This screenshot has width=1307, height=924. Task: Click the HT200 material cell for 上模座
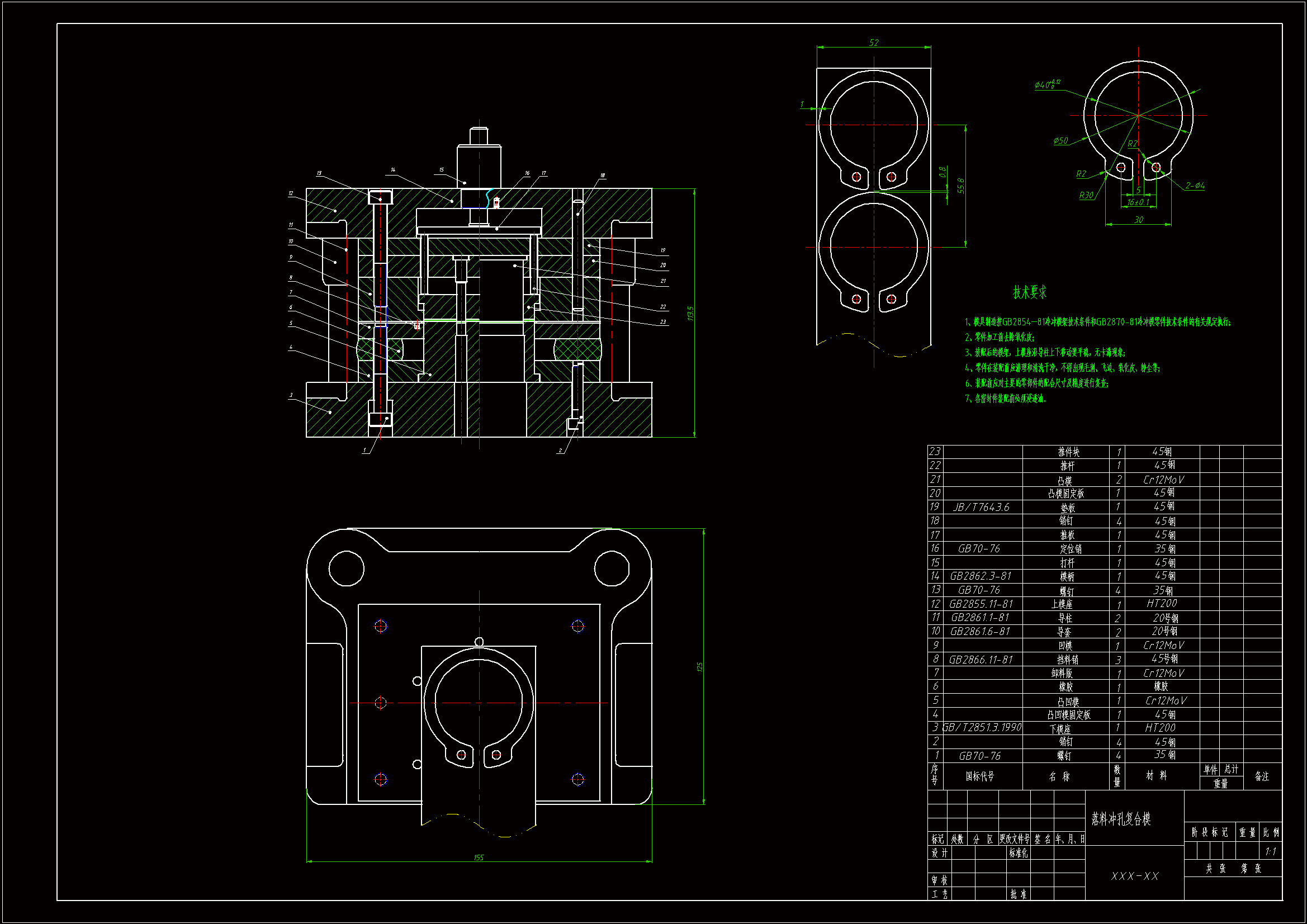tap(1161, 604)
